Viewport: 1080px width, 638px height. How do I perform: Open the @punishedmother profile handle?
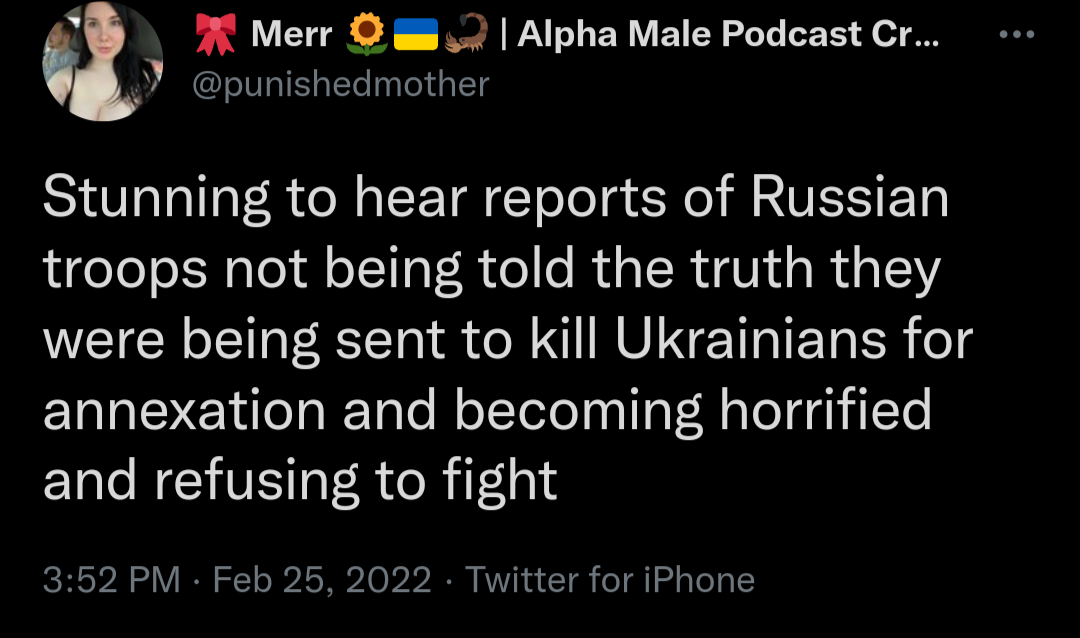click(340, 85)
